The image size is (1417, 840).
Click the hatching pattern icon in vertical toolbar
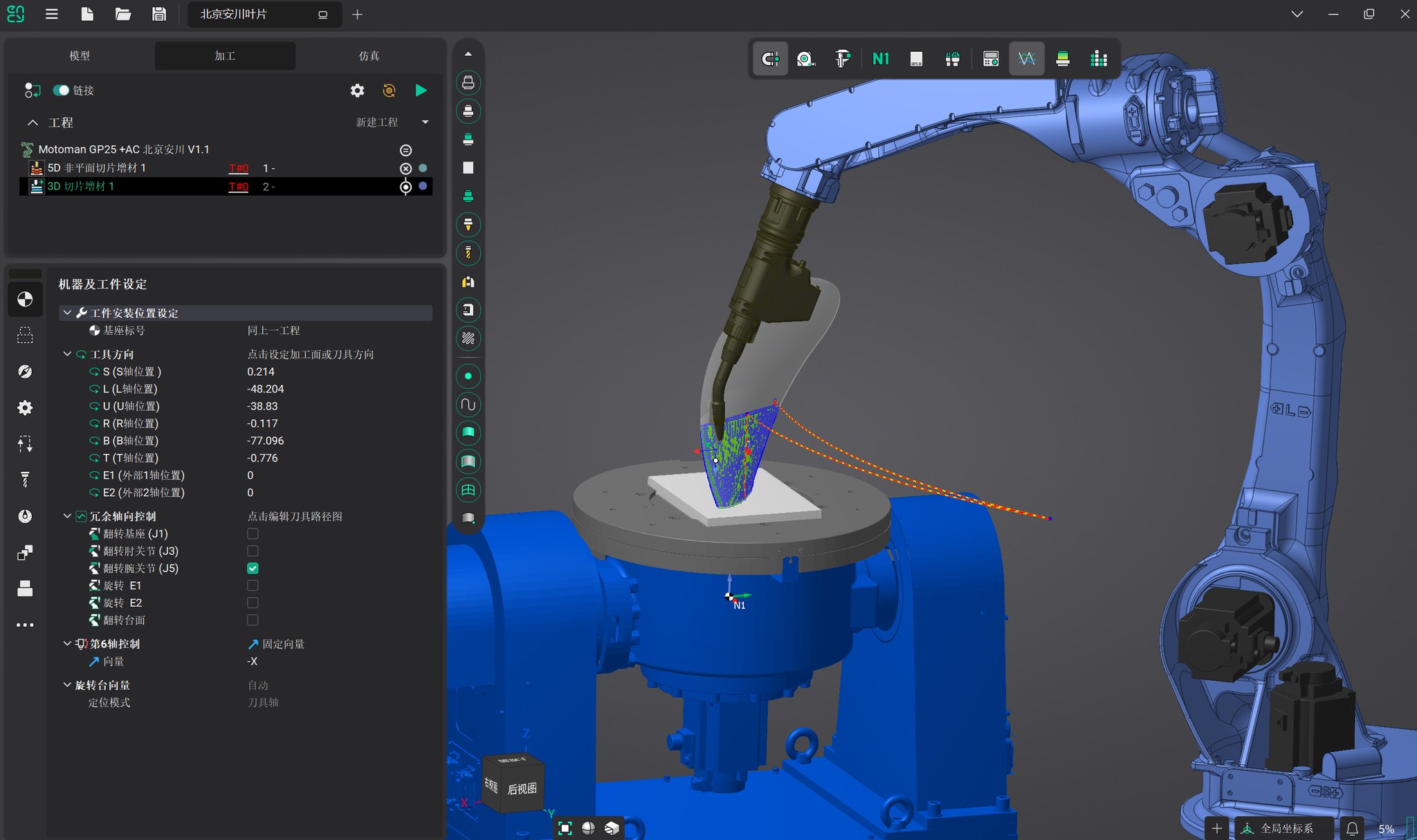pos(468,338)
